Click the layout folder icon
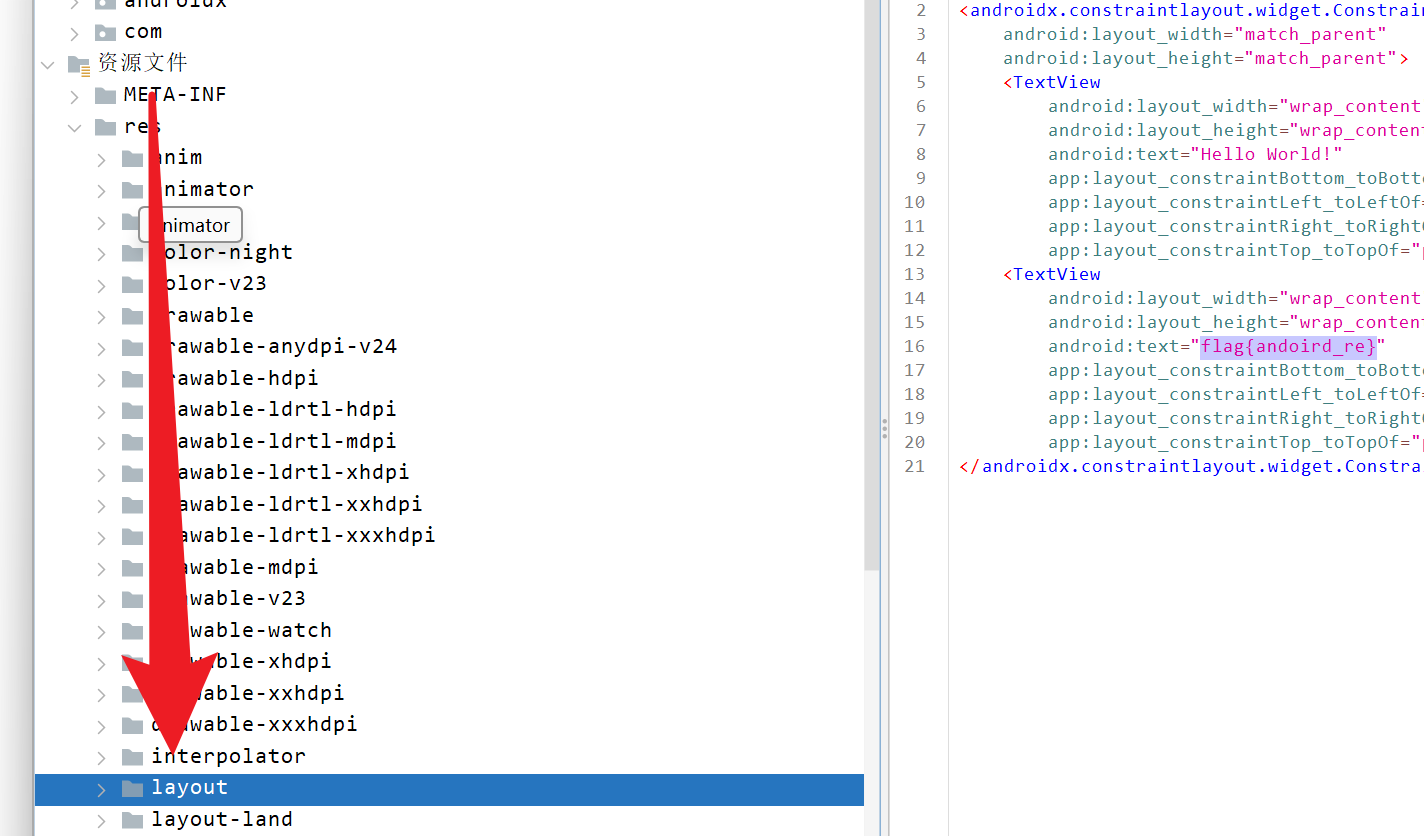This screenshot has width=1424, height=836. [132, 788]
